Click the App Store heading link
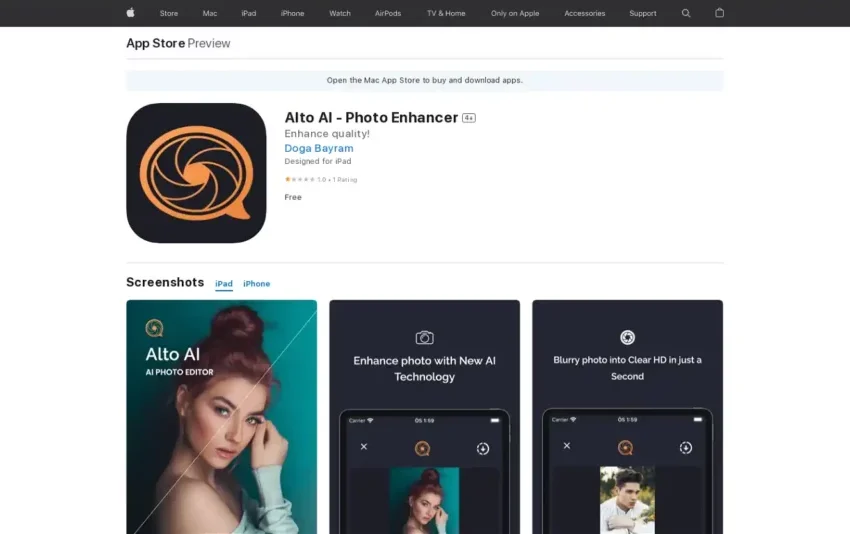The width and height of the screenshot is (850, 534). coord(156,43)
